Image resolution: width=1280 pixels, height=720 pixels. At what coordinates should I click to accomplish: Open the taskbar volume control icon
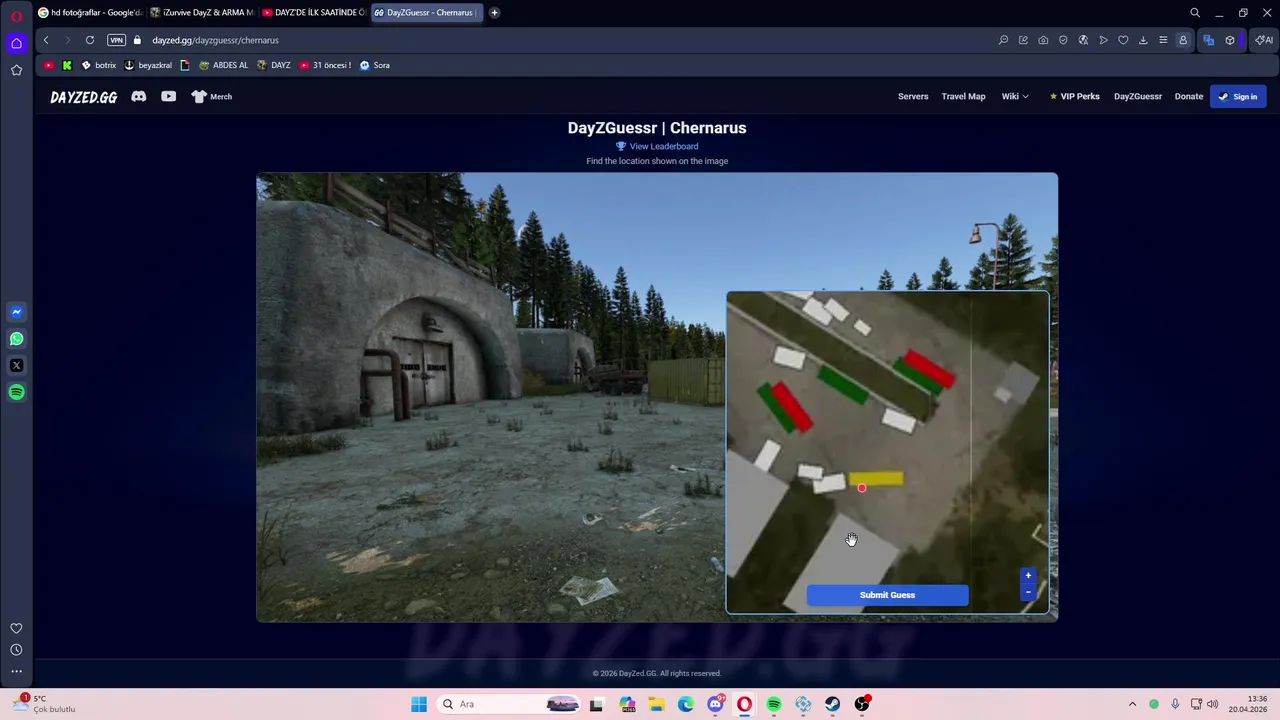(x=1213, y=704)
